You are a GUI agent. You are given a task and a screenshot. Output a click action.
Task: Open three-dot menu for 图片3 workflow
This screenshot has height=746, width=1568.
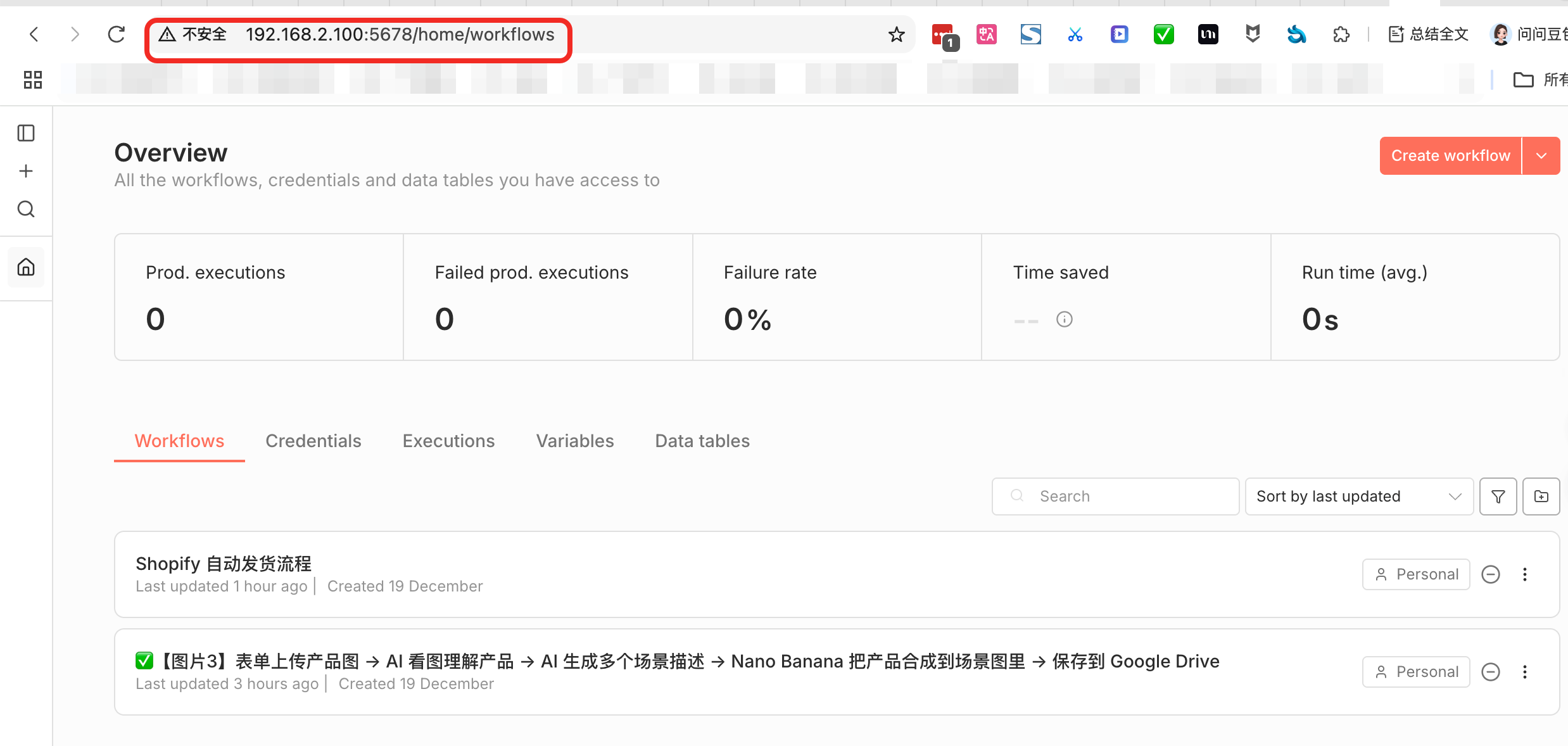[1525, 672]
